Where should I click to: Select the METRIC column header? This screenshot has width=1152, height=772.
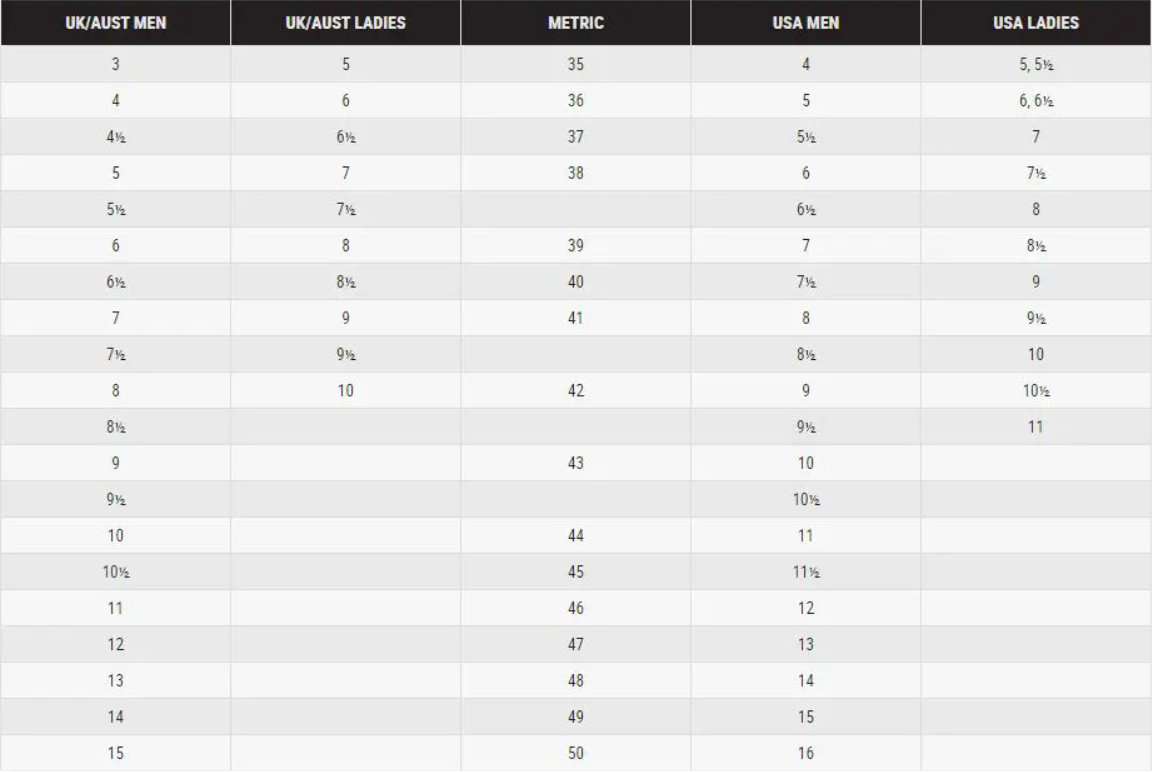point(575,23)
